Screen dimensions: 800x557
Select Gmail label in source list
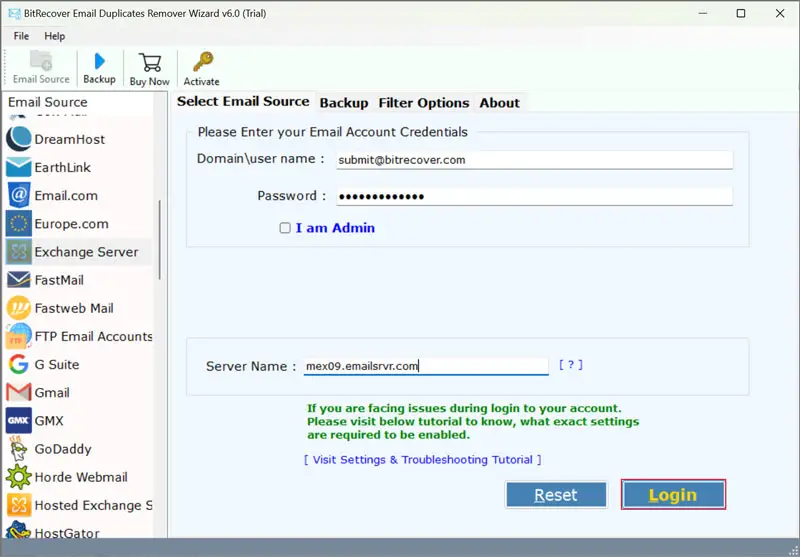[52, 392]
